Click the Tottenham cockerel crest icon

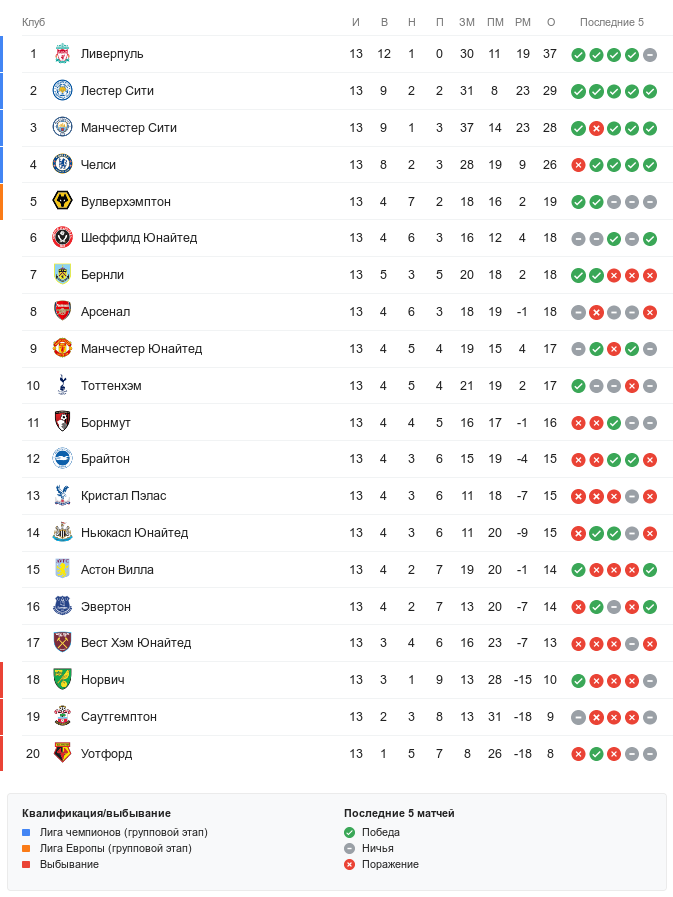point(62,386)
